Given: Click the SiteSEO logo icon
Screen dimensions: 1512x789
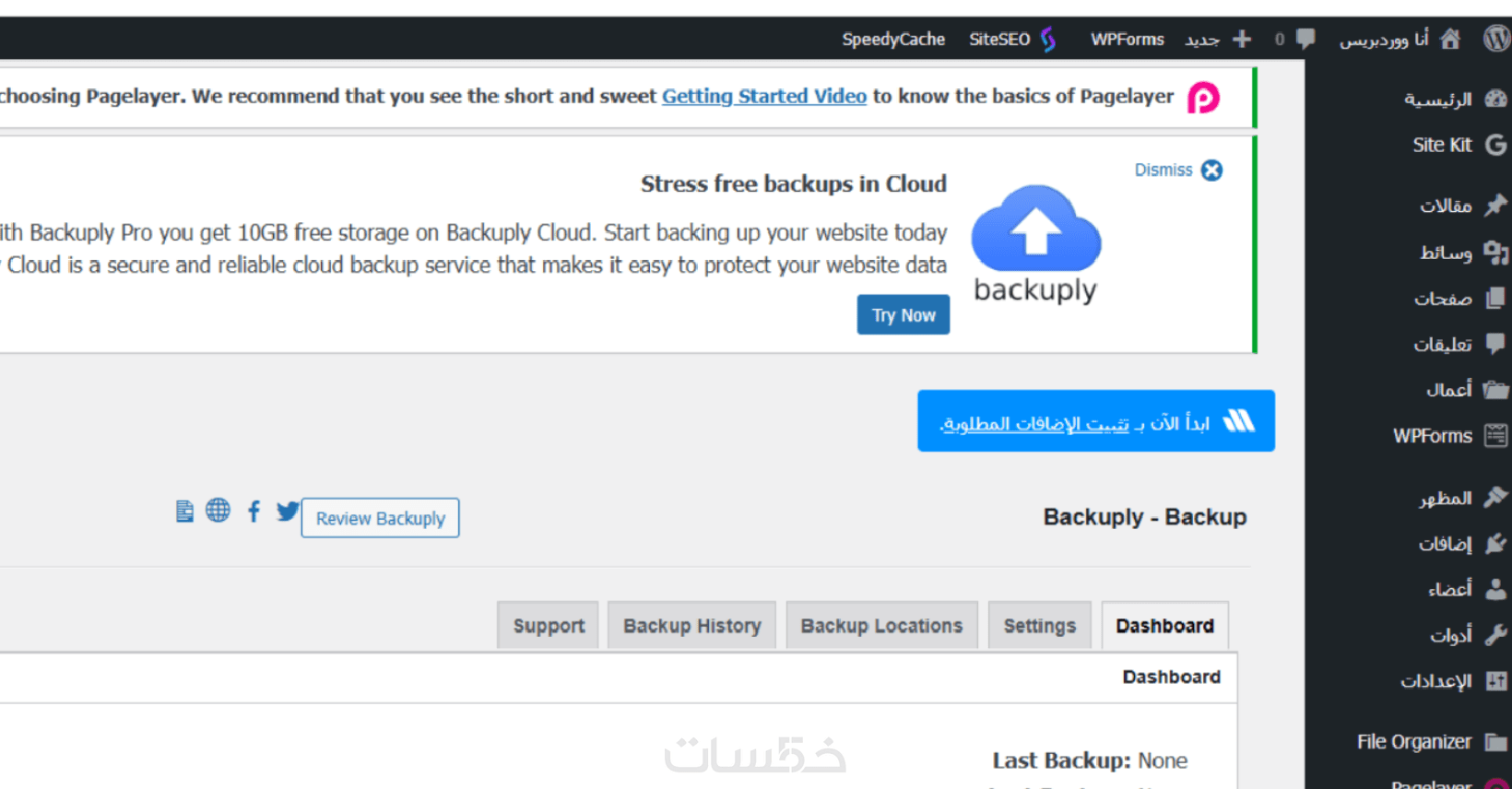Looking at the screenshot, I should coord(1048,39).
